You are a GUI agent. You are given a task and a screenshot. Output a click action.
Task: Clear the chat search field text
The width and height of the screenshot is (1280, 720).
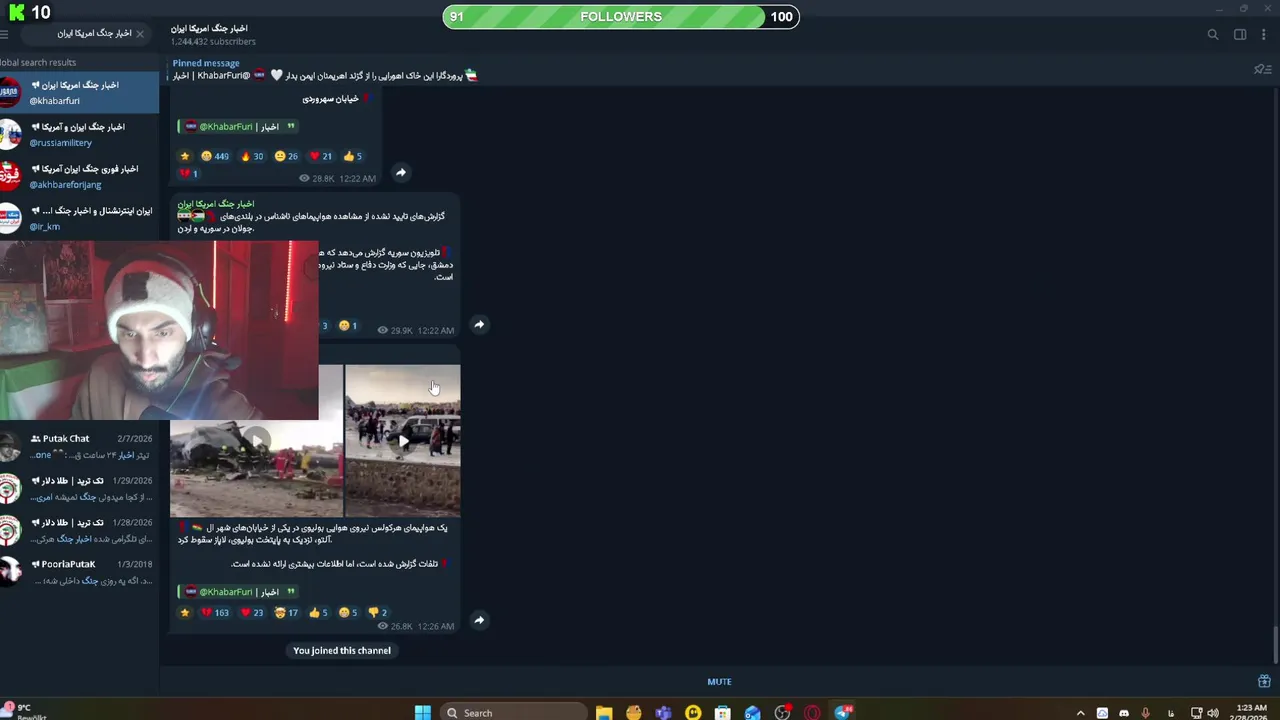tap(140, 33)
